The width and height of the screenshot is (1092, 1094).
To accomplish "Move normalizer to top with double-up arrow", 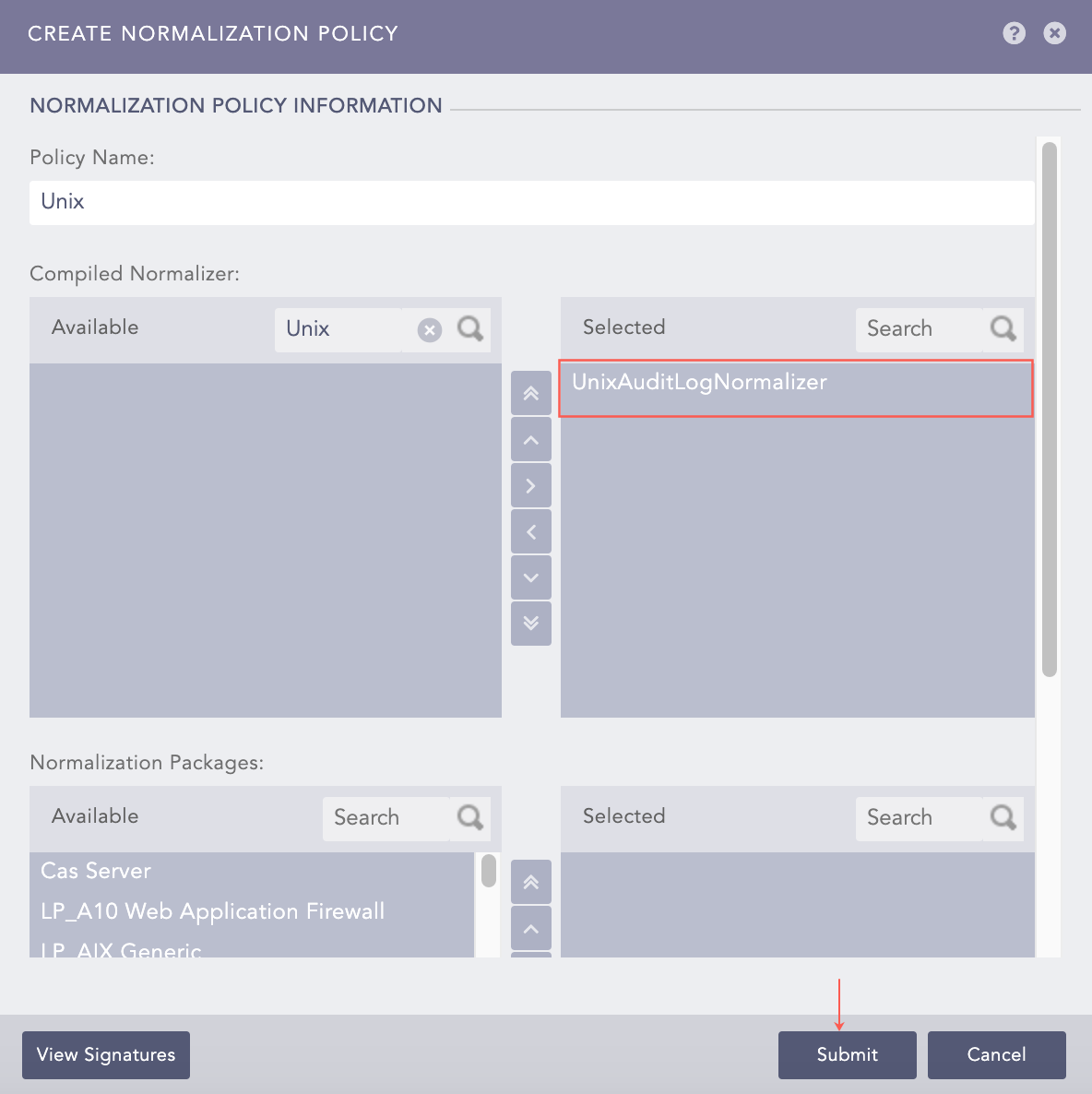I will tap(531, 394).
